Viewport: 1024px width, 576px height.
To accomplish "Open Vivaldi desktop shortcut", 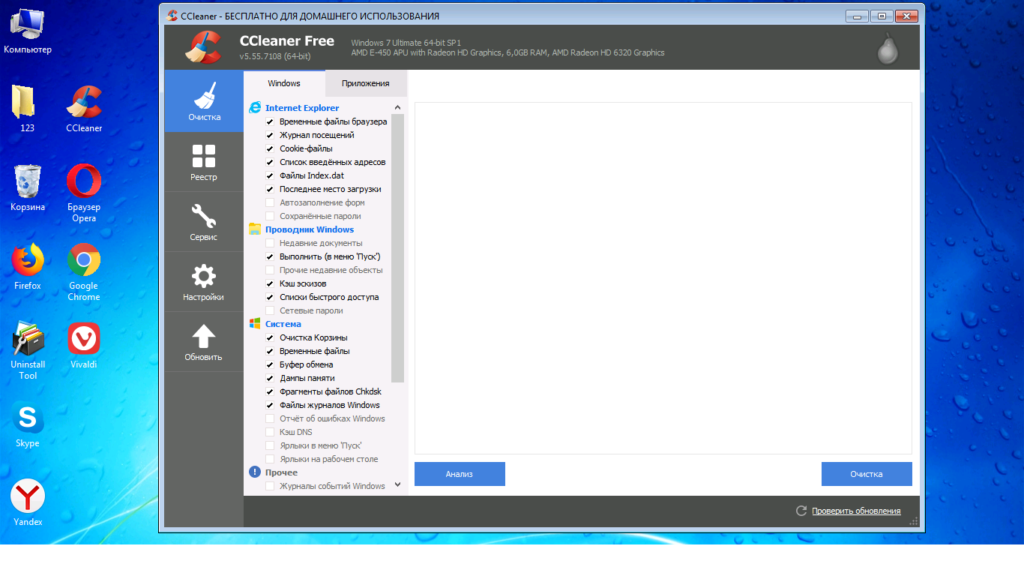I will click(84, 342).
